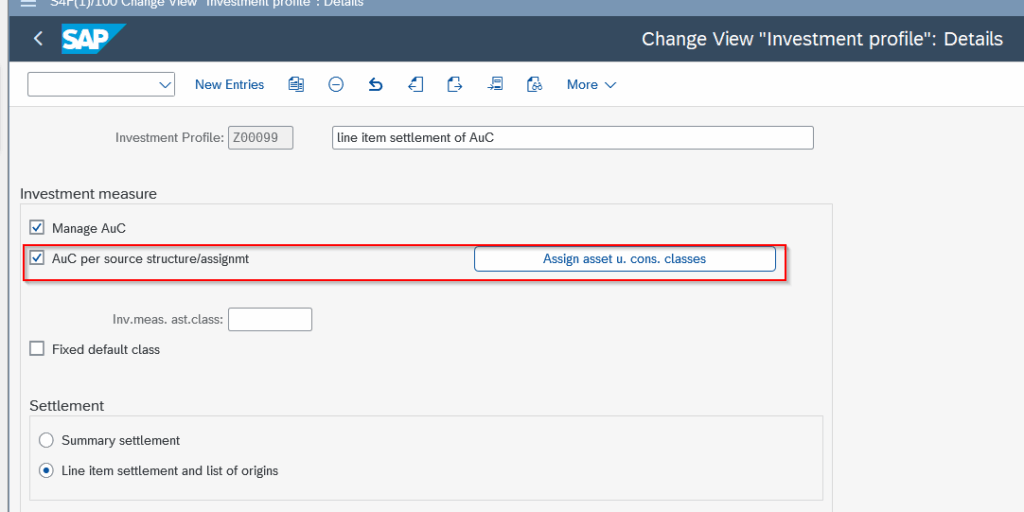Click the Copy As icon in toolbar
Image resolution: width=1024 pixels, height=512 pixels.
tap(296, 85)
